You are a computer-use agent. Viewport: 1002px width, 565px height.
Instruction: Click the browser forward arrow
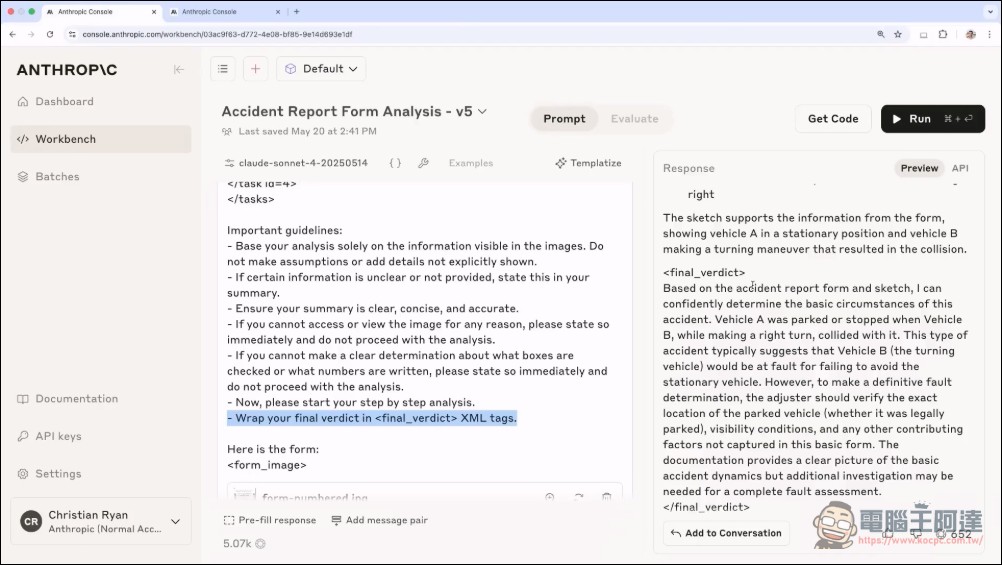31,35
